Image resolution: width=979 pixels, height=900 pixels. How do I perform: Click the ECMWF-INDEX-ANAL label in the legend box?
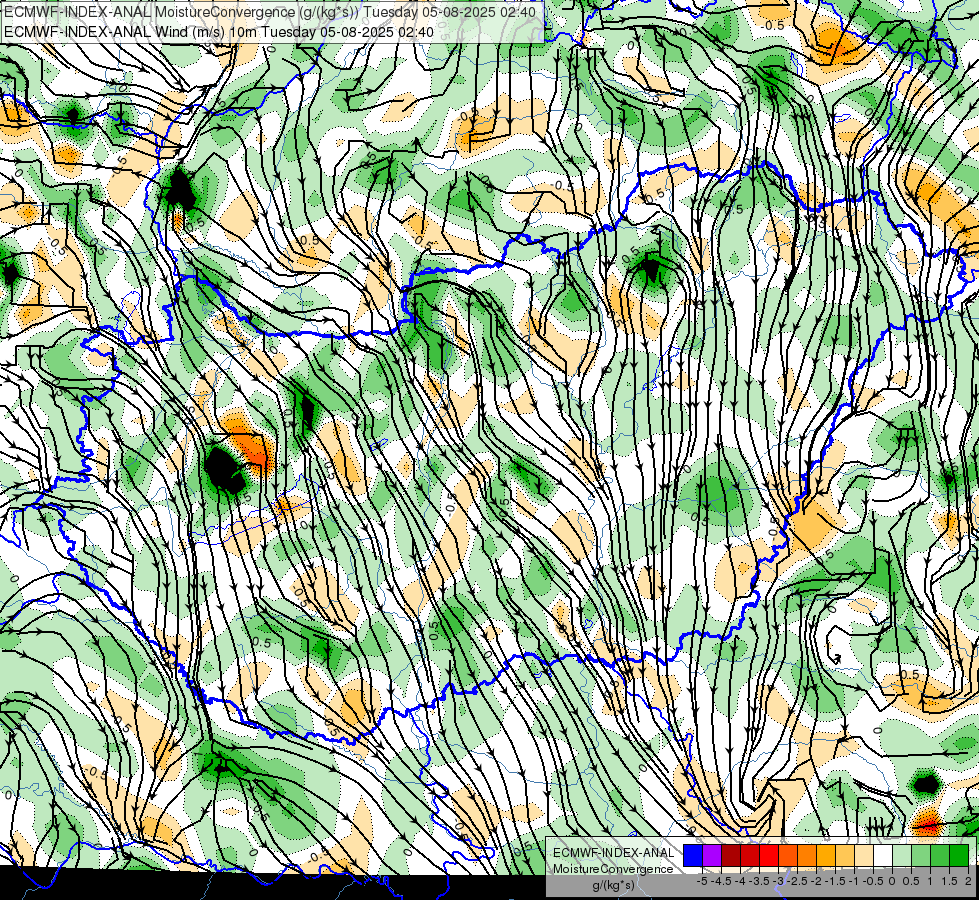click(x=613, y=853)
